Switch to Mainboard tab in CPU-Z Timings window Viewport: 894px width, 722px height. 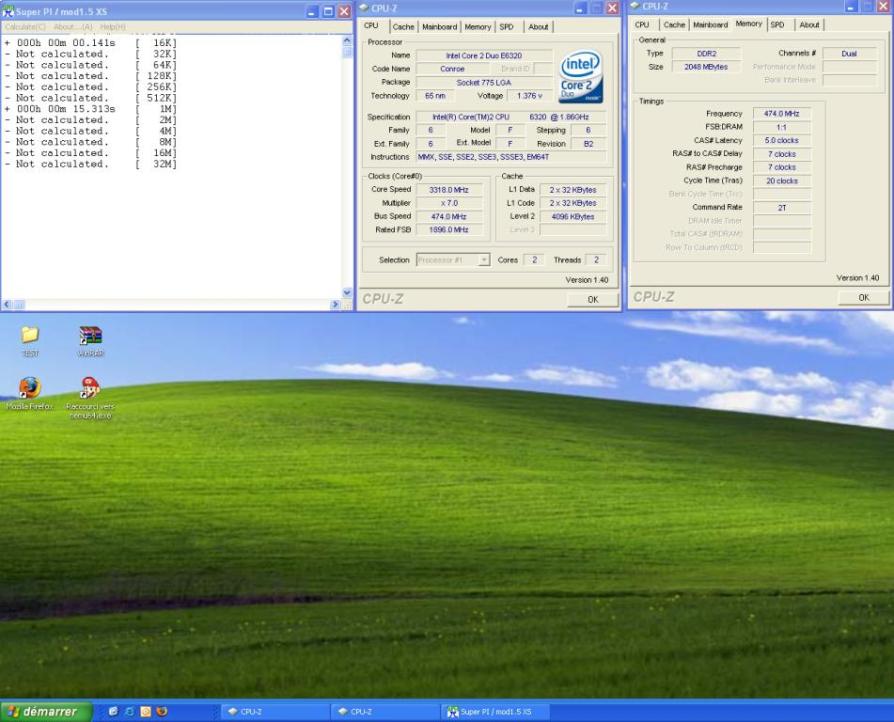710,25
